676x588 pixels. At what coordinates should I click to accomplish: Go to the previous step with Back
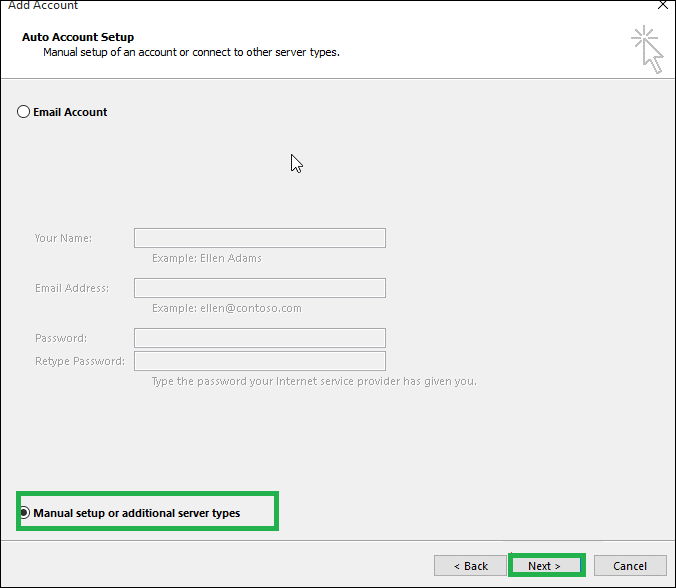click(x=470, y=566)
